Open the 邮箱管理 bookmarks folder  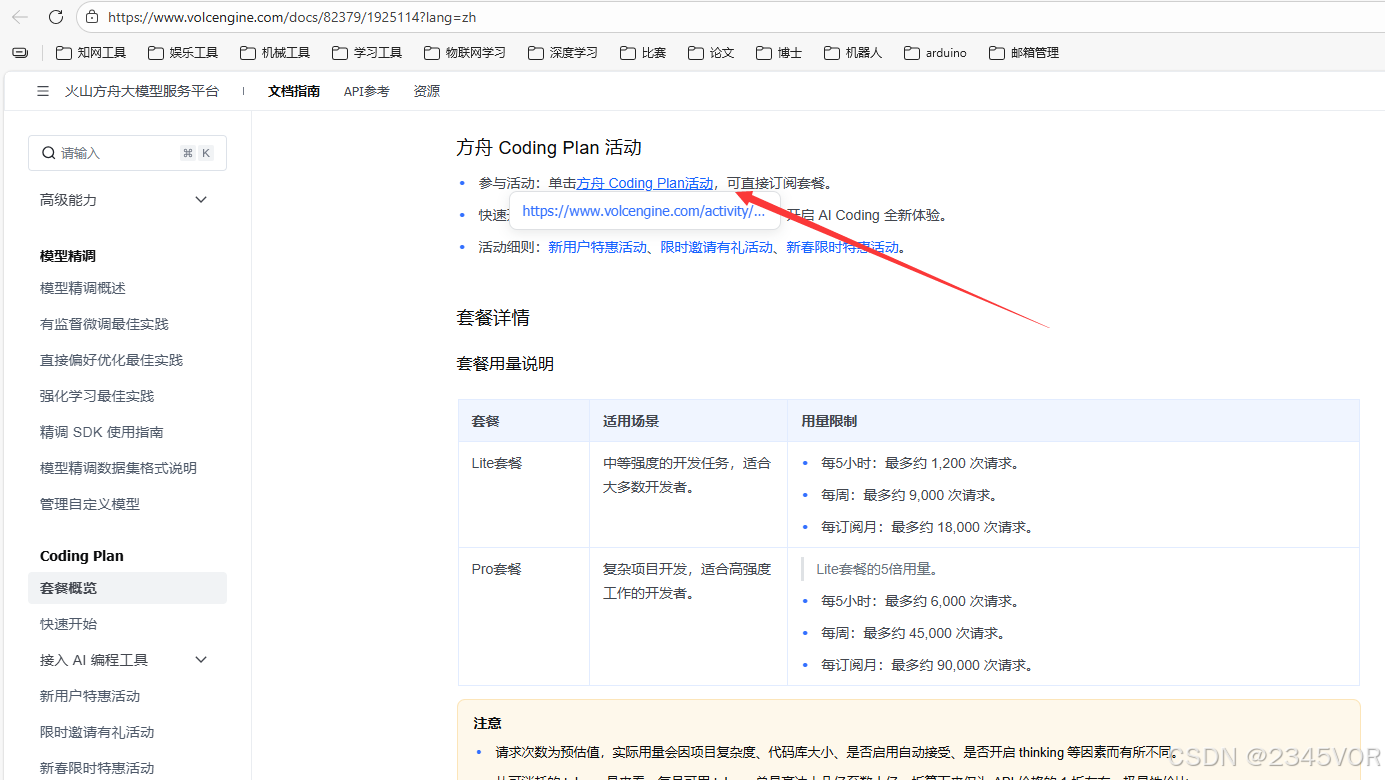pos(1024,52)
